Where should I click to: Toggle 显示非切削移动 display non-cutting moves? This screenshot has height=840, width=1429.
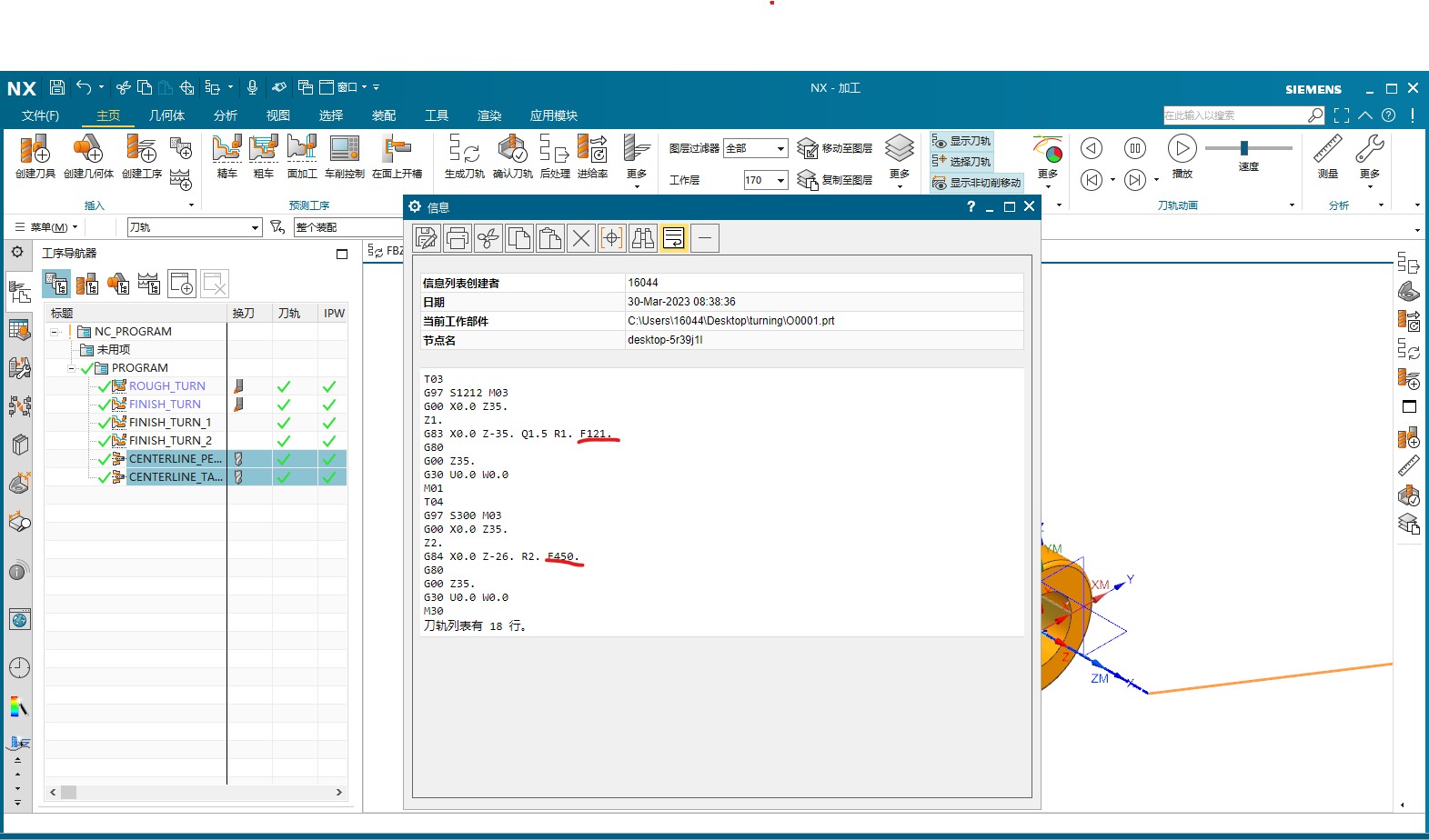pyautogui.click(x=977, y=183)
